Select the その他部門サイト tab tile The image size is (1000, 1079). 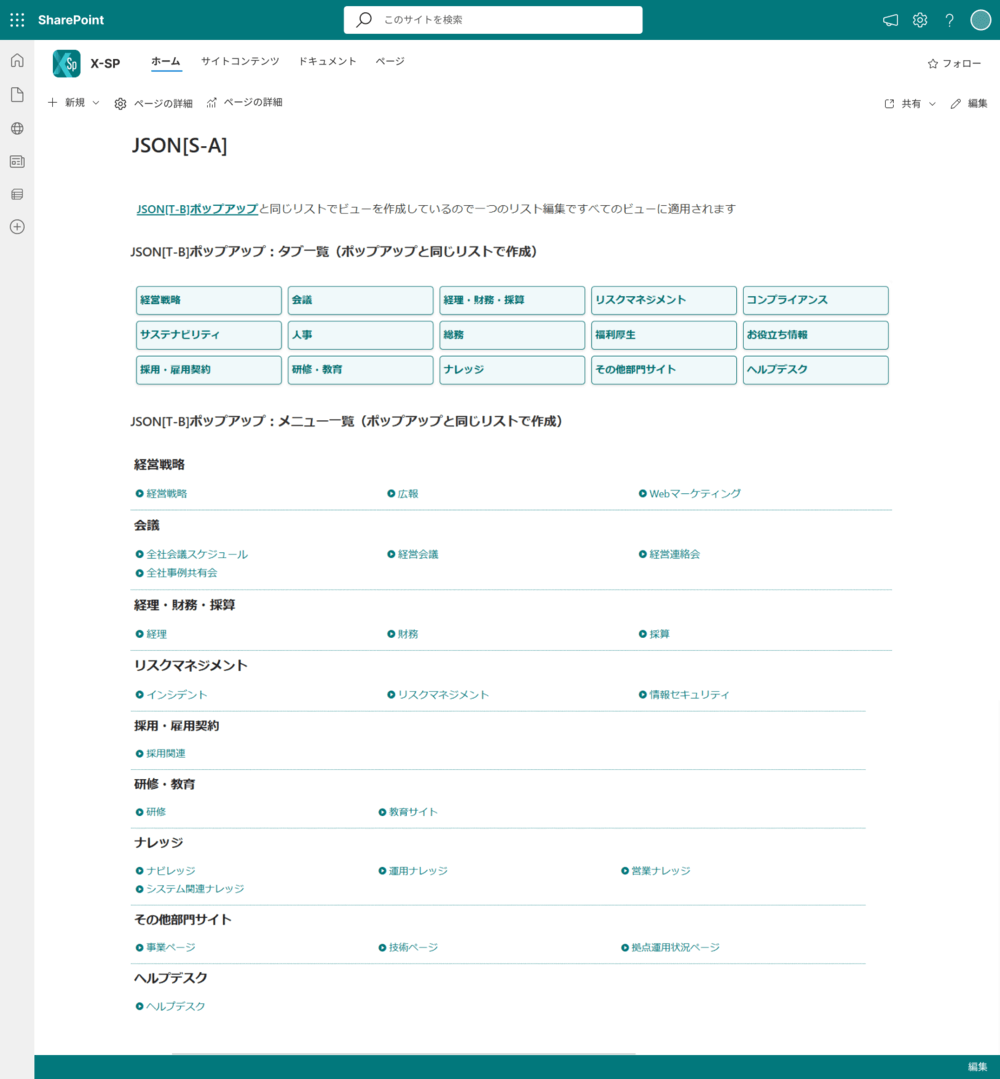coord(663,370)
